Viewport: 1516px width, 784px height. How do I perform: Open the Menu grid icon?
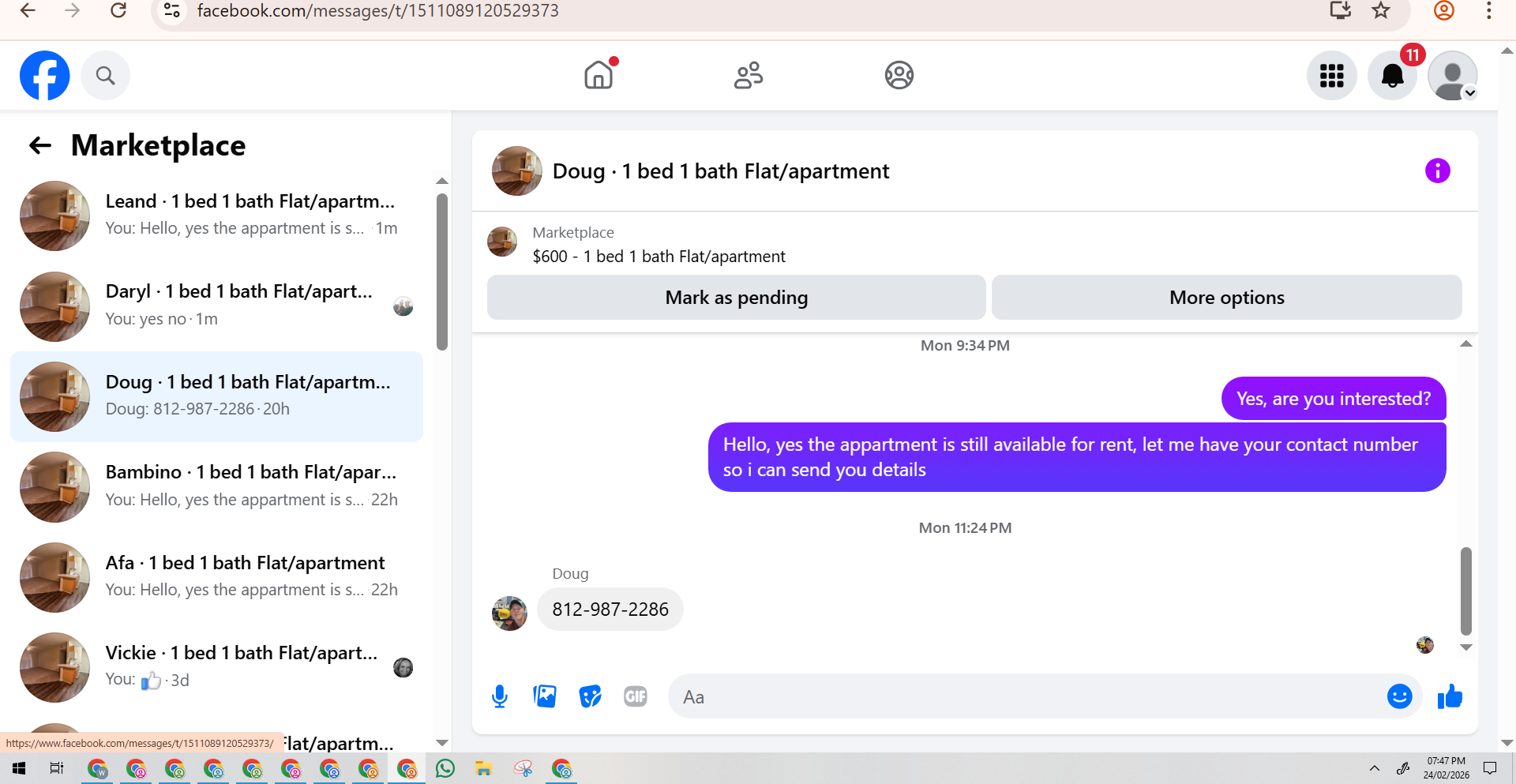pos(1331,76)
